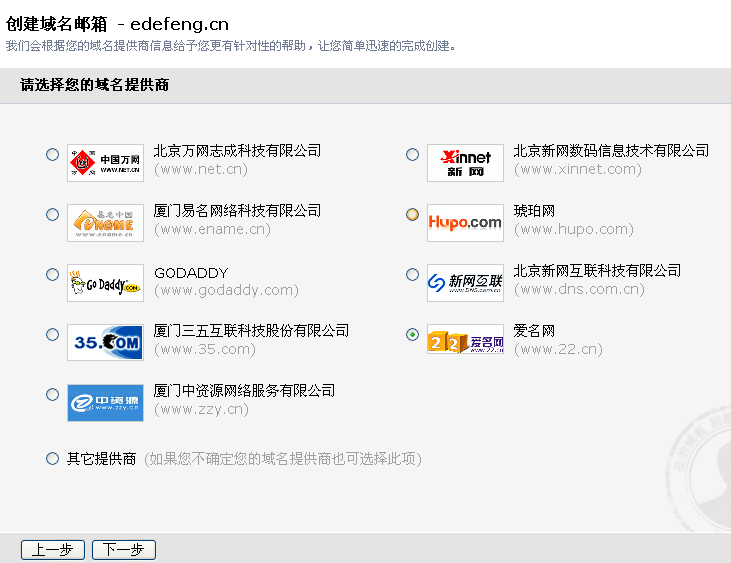The image size is (731, 563).
Task: Select the GODADDY radio button
Action: click(52, 274)
